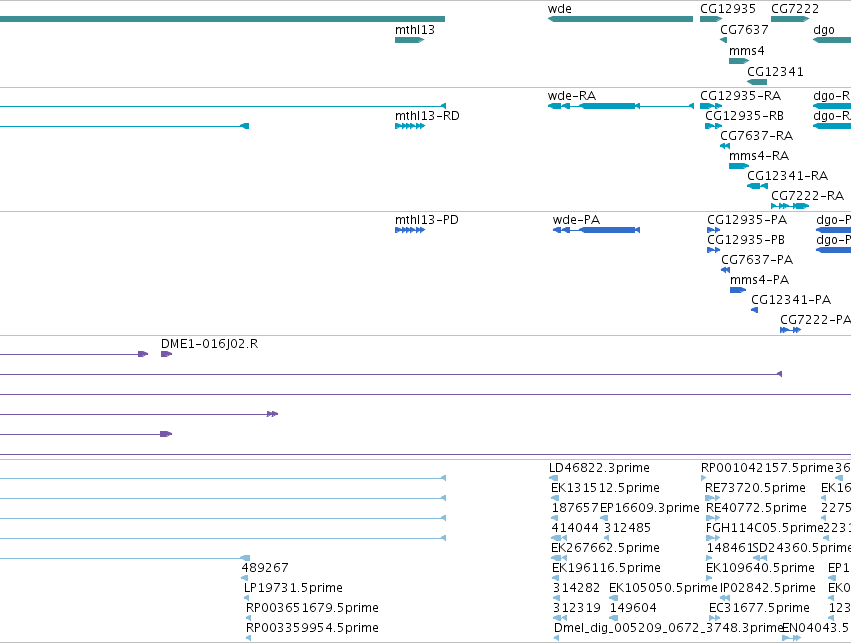Select the CG12341 gene label
The image size is (851, 643).
pos(775,72)
